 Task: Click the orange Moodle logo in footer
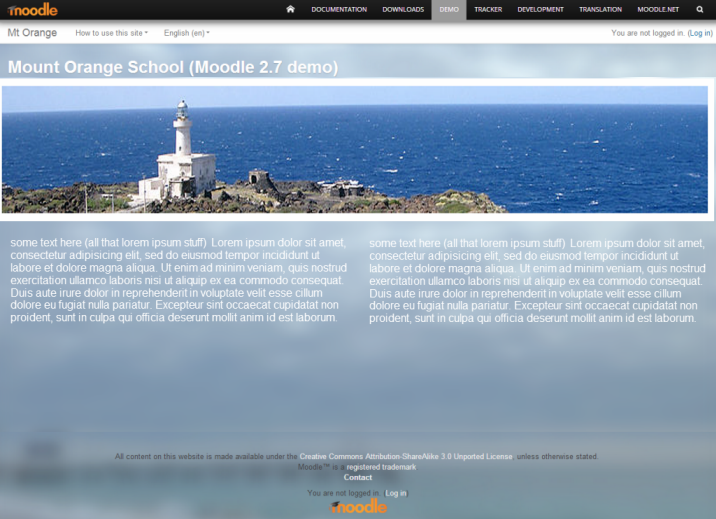pos(358,506)
